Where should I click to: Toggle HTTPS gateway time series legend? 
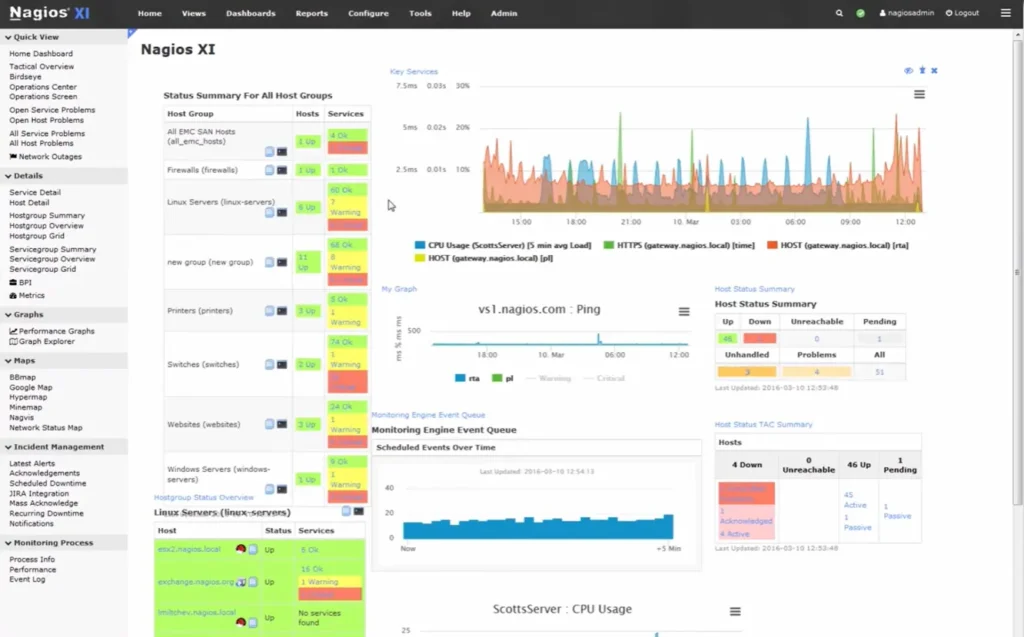(x=679, y=245)
